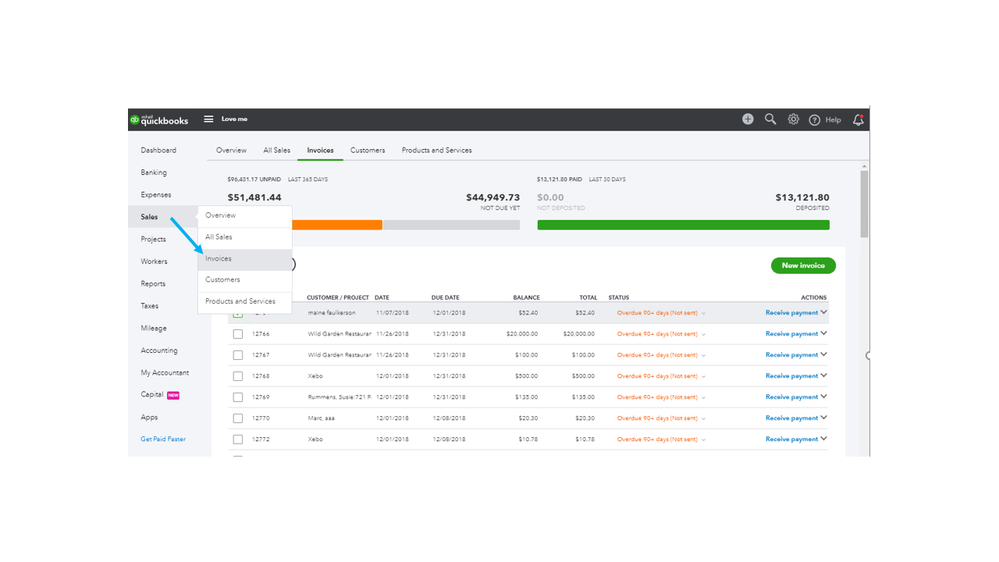Switch to Products and Services tab

point(436,150)
